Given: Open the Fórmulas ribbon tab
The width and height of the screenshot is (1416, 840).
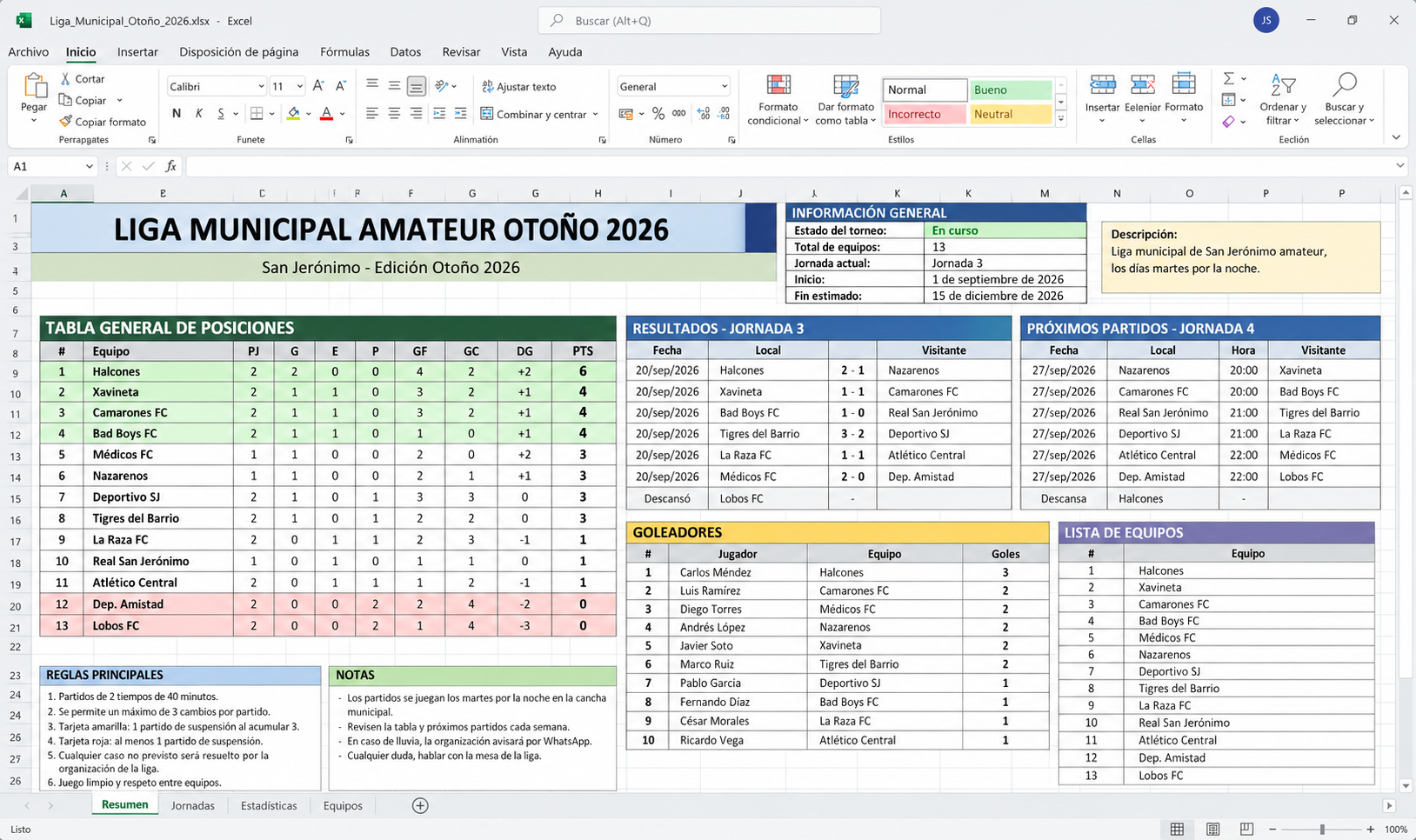Looking at the screenshot, I should click(344, 52).
